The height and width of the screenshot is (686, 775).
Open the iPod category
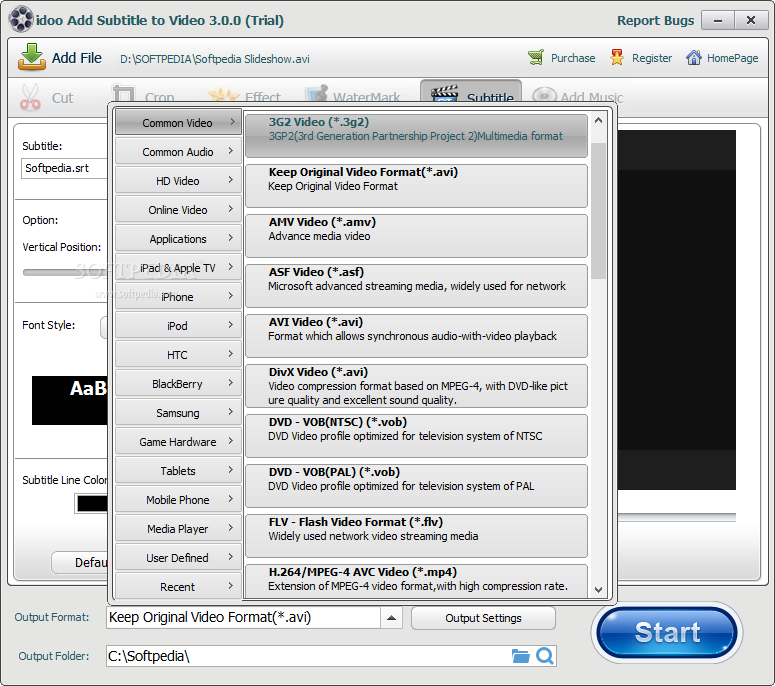point(178,326)
